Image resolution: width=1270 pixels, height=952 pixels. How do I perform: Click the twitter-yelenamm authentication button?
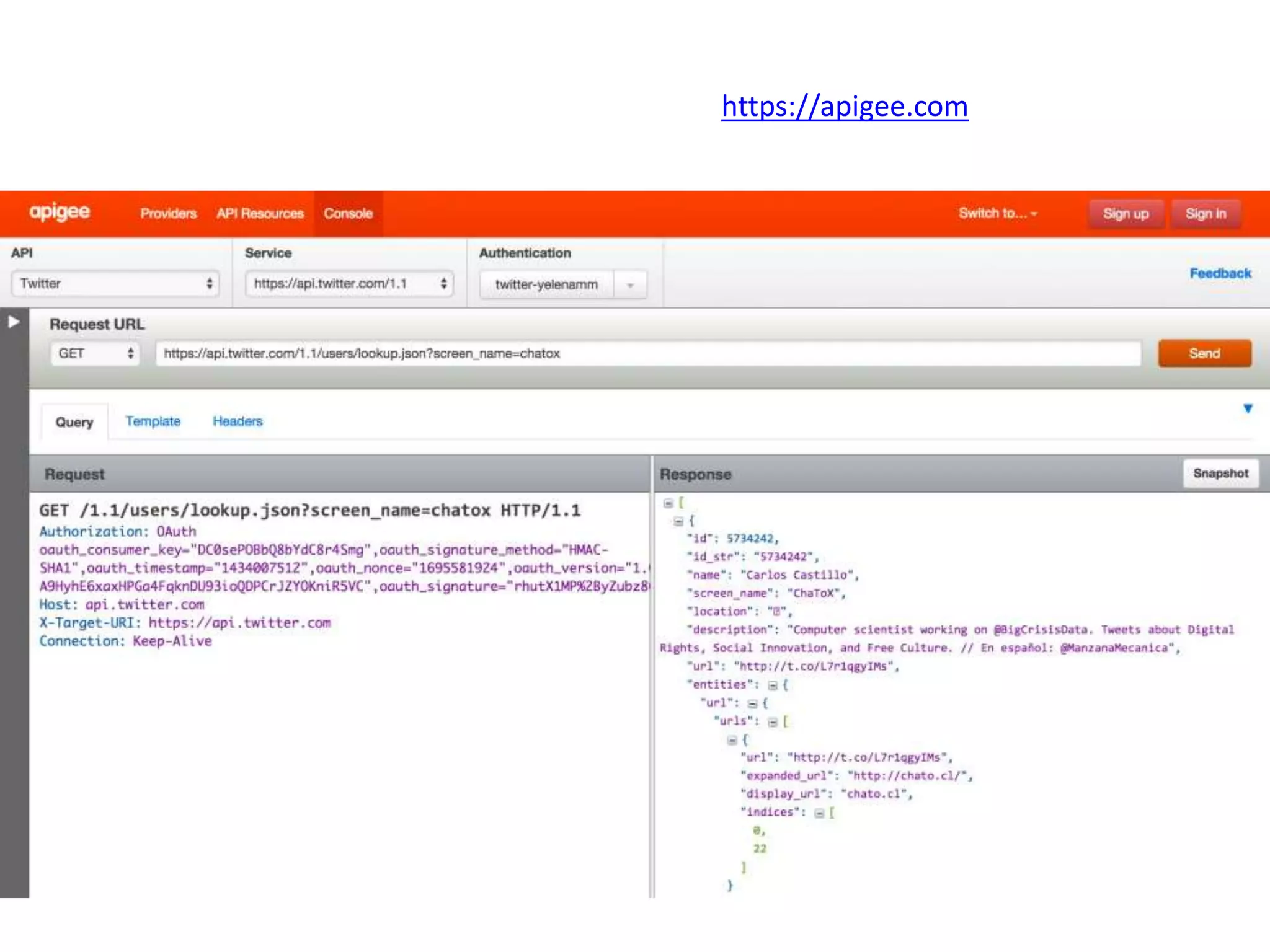546,284
